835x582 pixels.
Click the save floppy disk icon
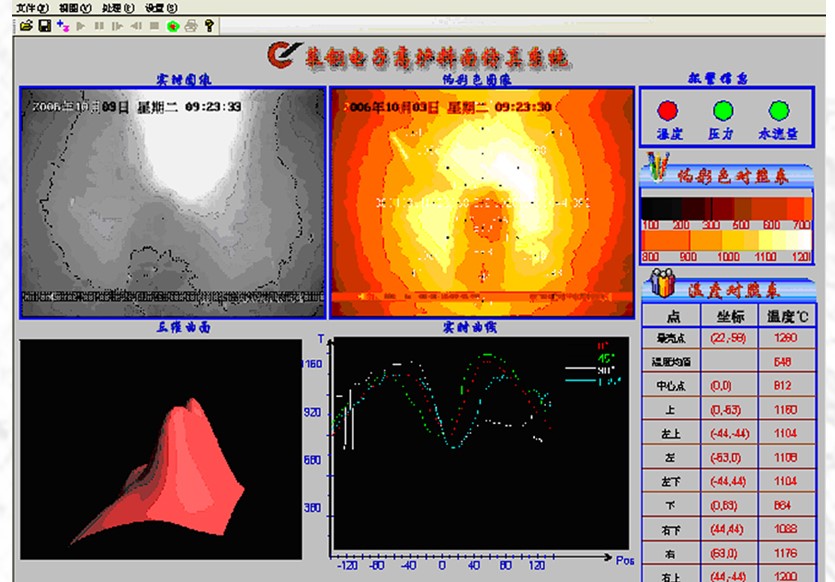[45, 25]
